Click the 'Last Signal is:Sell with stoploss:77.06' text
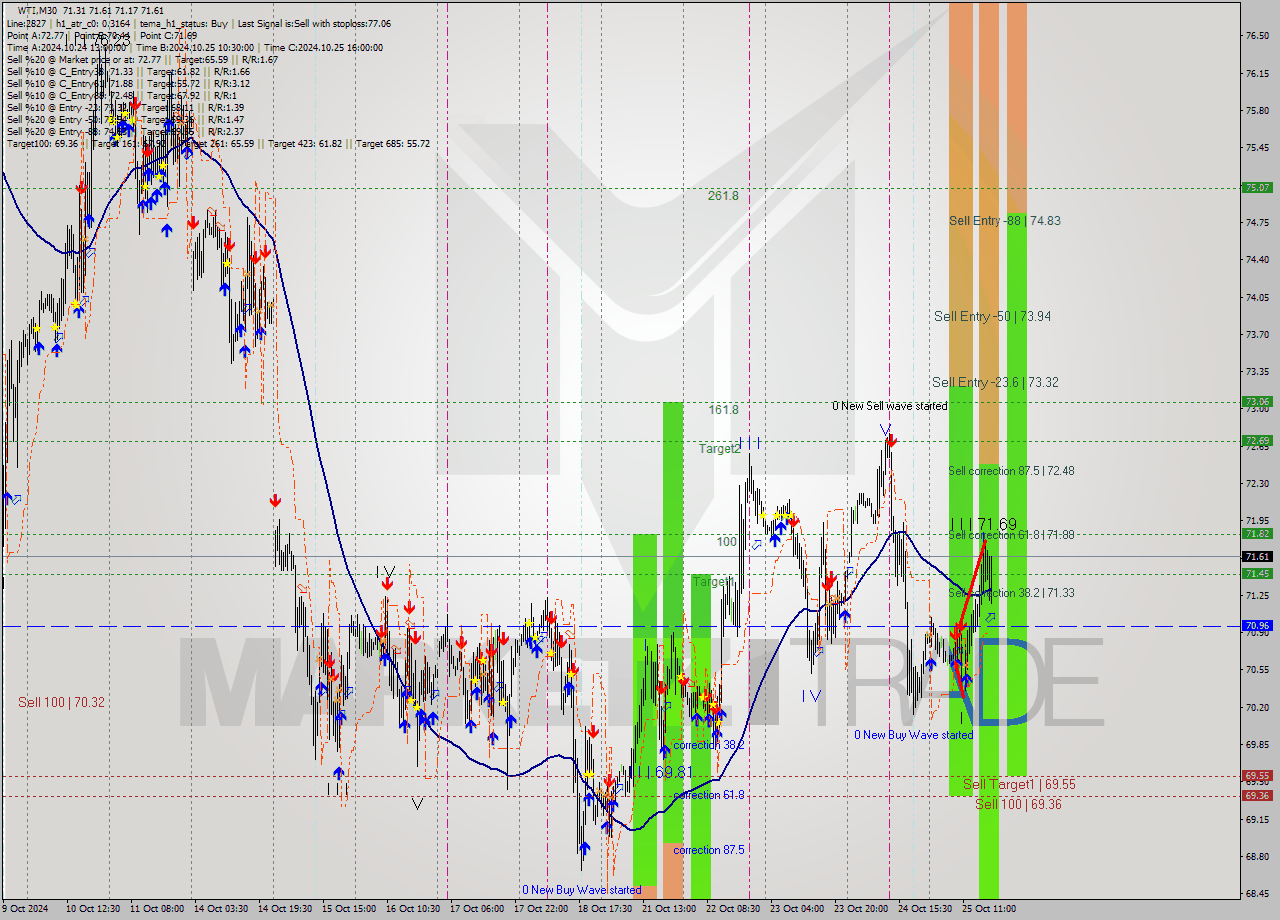This screenshot has width=1280, height=920. pos(316,23)
